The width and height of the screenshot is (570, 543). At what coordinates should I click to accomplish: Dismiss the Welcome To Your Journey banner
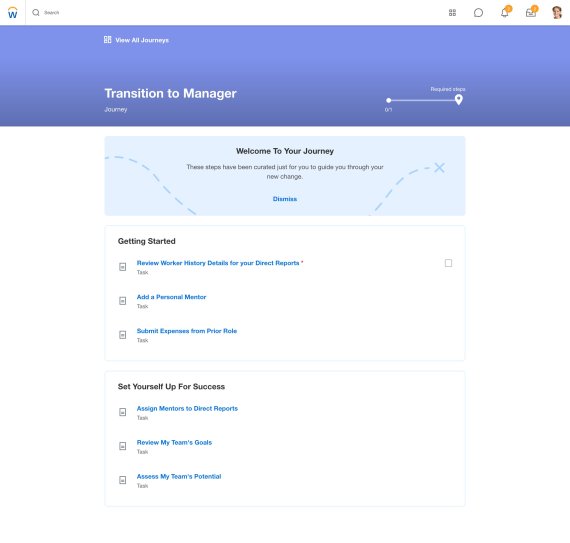click(285, 199)
